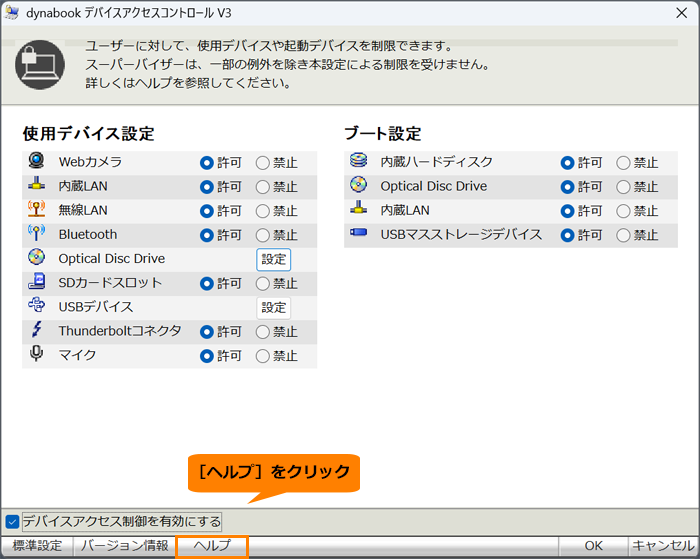The width and height of the screenshot is (700, 559).
Task: Open バージョン情報
Action: [125, 545]
